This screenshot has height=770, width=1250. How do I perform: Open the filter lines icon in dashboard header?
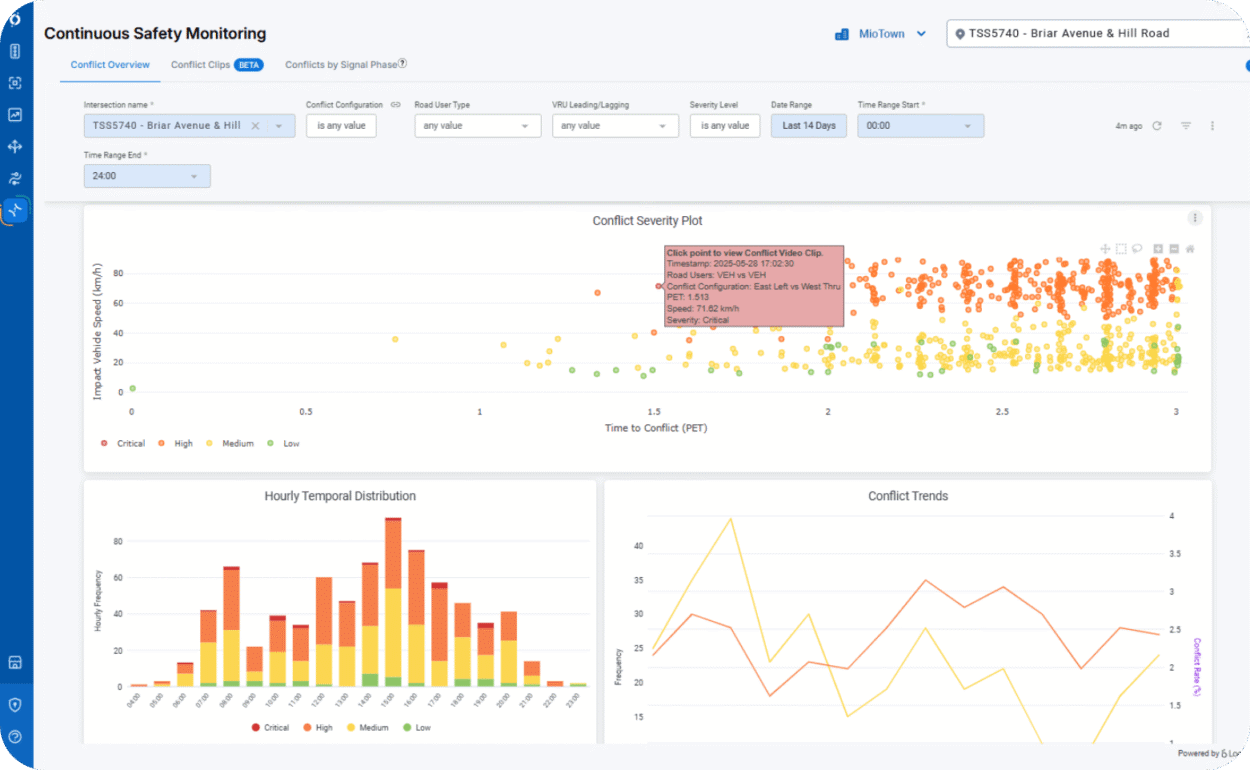[1186, 126]
